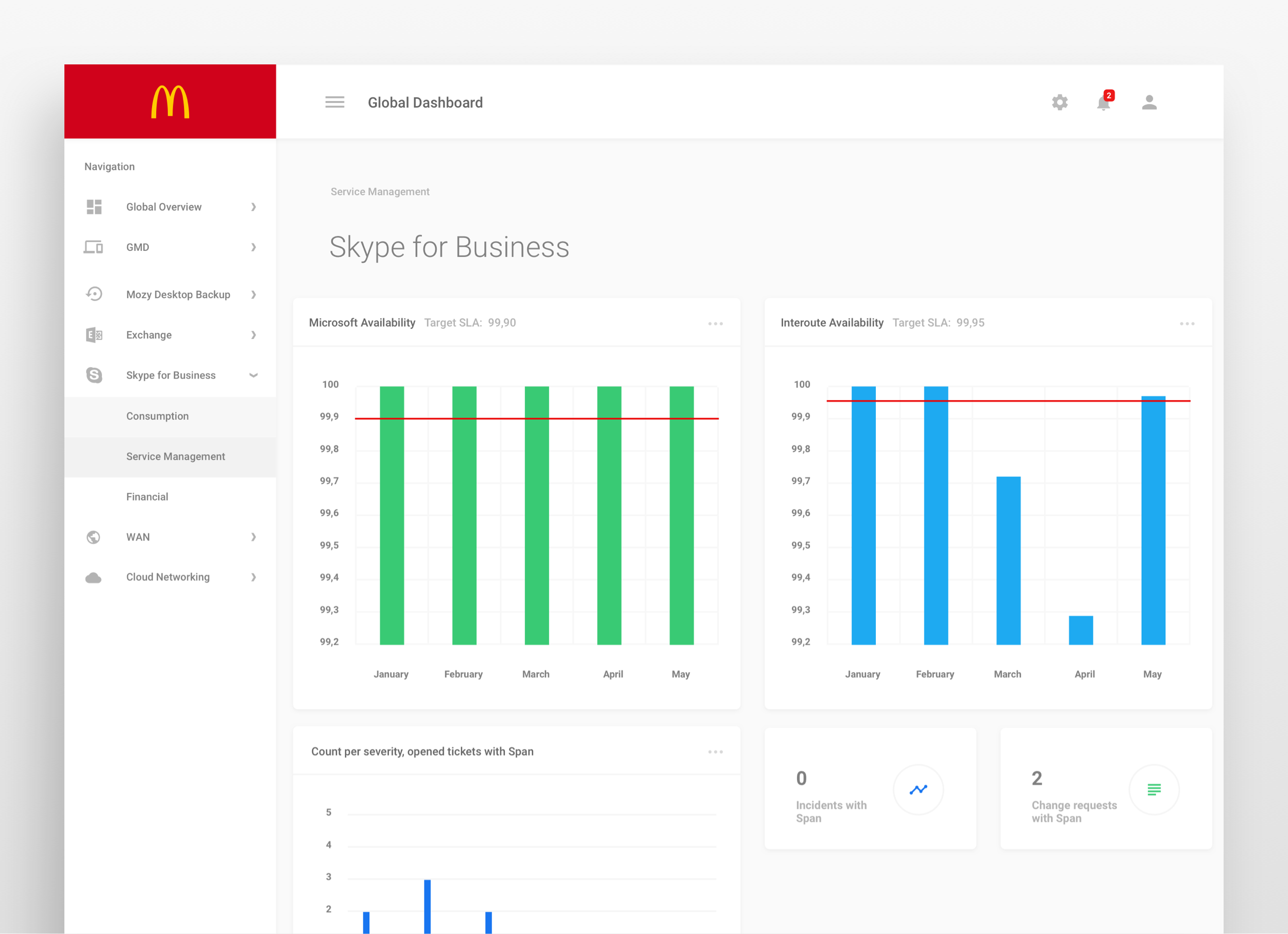Expand the Global Overview chevron

tap(253, 207)
